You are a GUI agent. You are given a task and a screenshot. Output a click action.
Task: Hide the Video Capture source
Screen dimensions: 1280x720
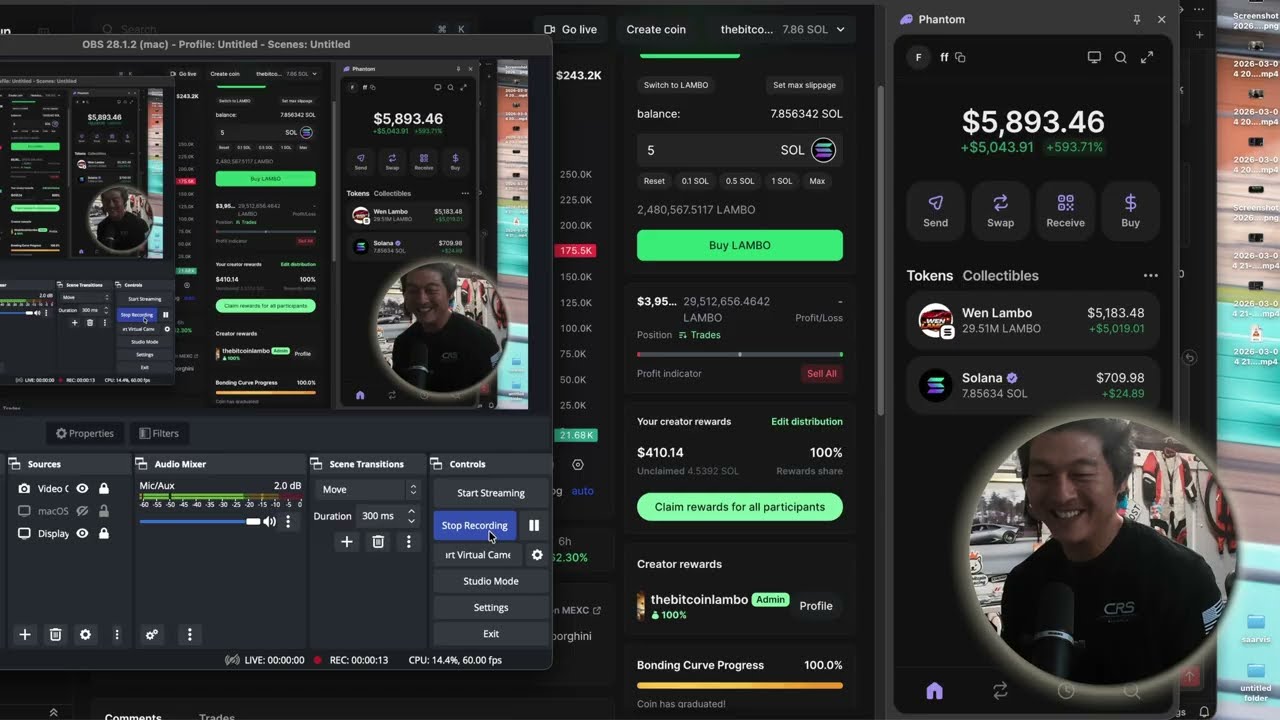pos(82,489)
